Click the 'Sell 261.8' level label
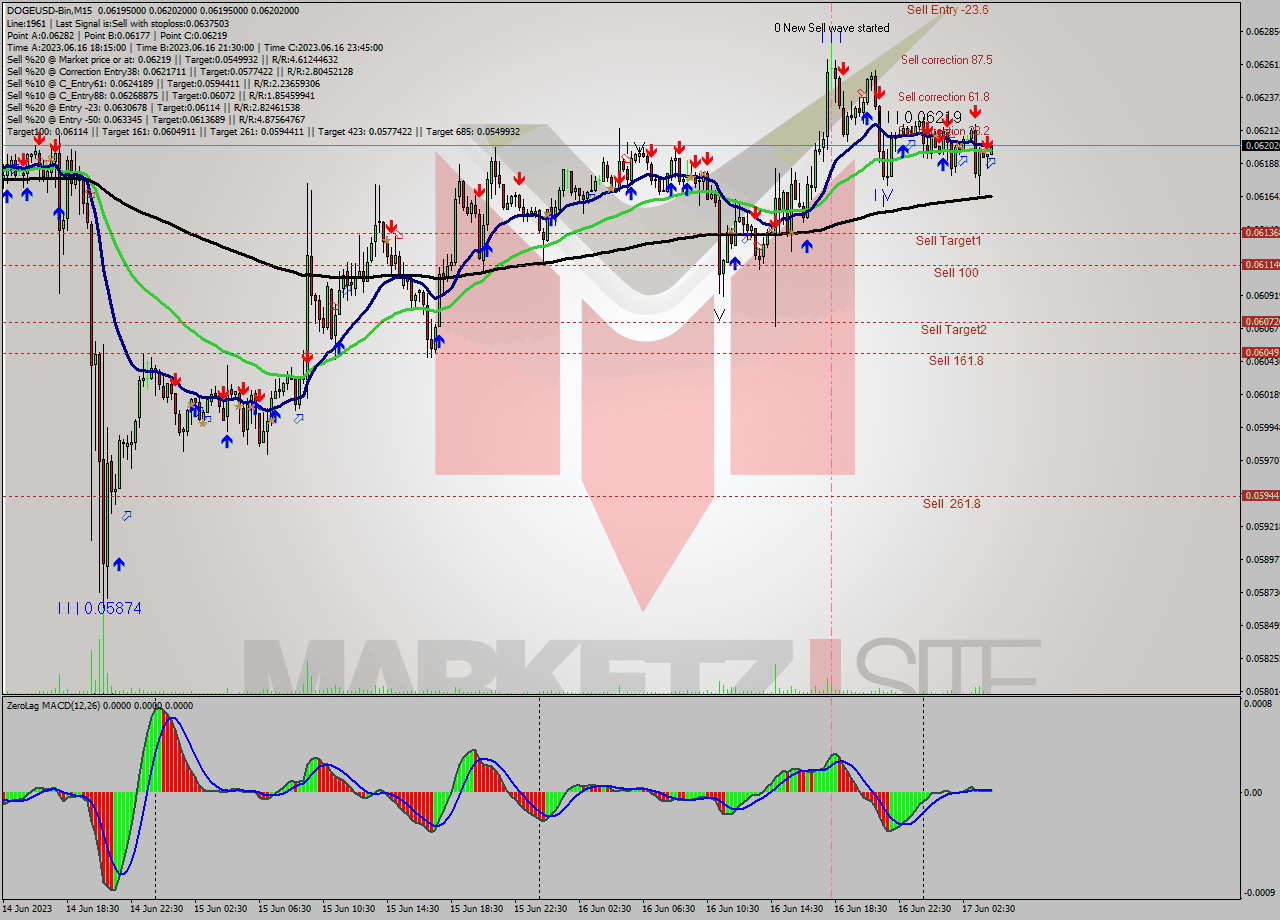 point(951,503)
